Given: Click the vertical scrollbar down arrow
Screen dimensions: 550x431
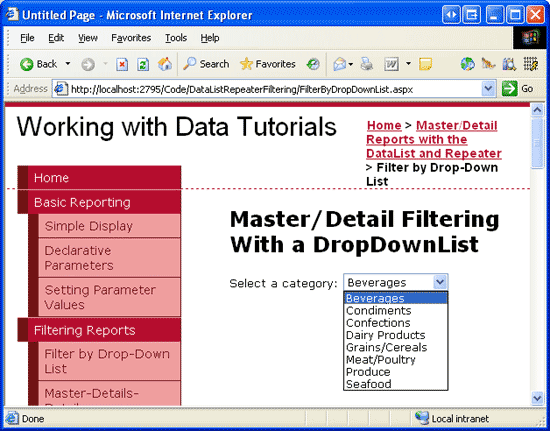Looking at the screenshot, I should 537,398.
